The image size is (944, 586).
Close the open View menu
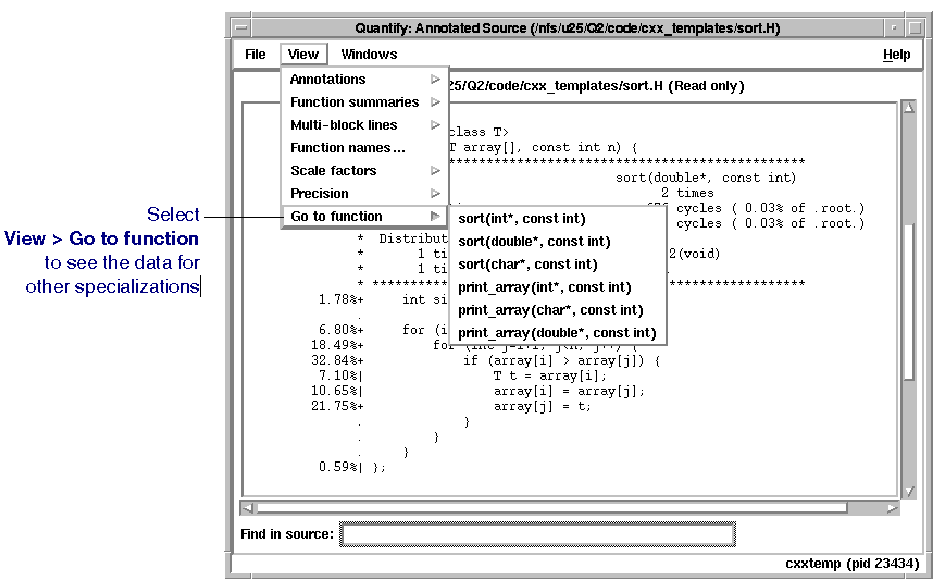point(303,54)
